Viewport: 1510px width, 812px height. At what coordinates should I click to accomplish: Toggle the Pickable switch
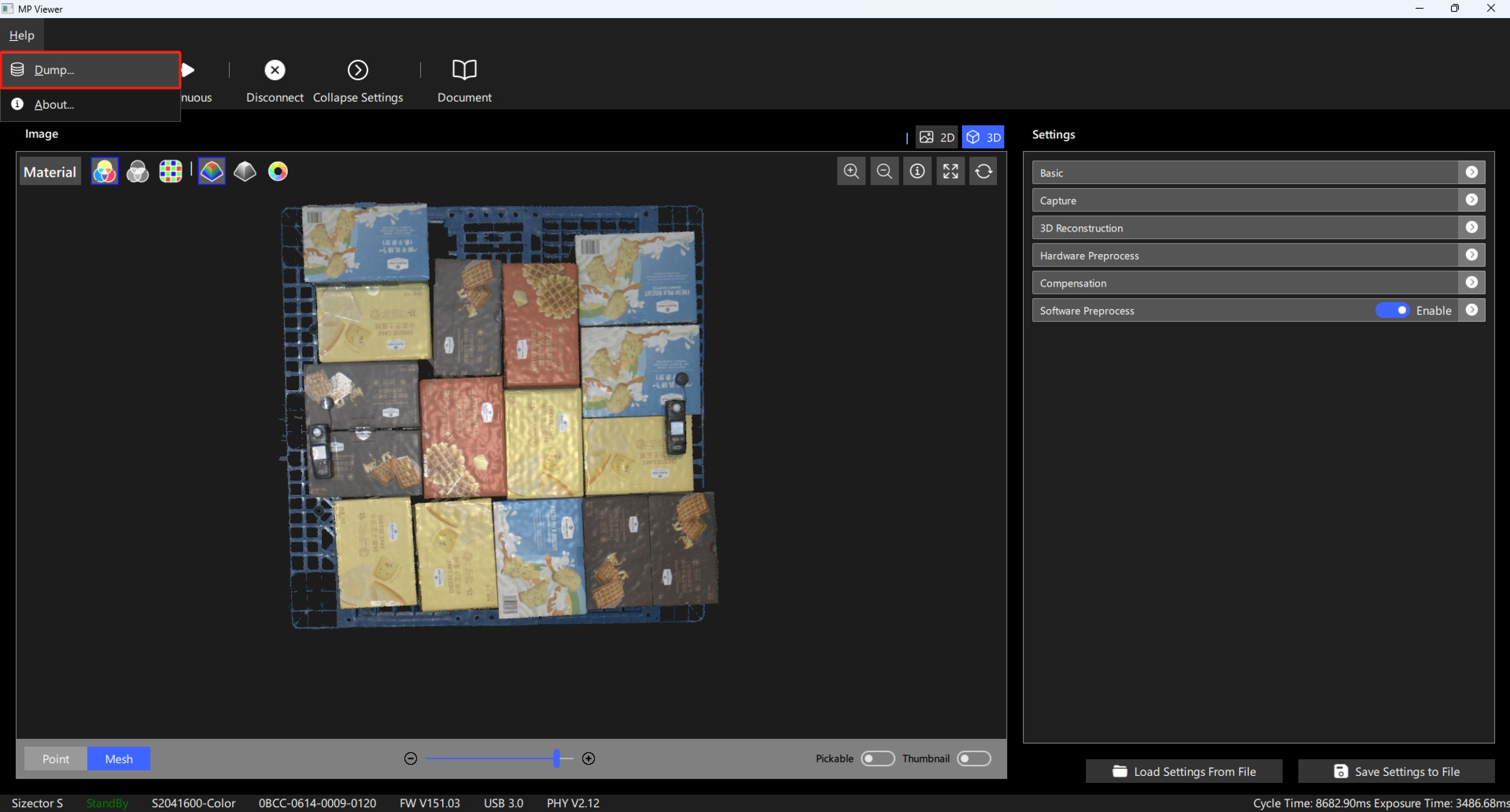point(877,758)
